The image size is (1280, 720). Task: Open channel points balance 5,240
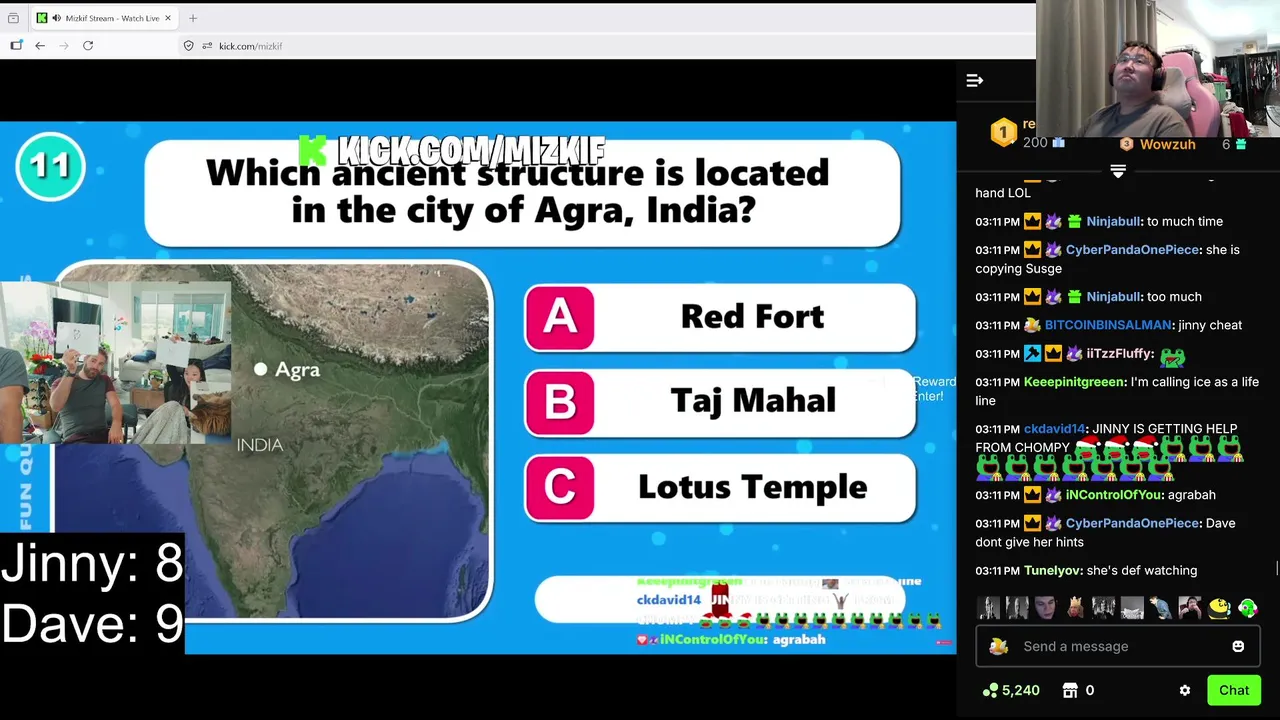pyautogui.click(x=1011, y=690)
